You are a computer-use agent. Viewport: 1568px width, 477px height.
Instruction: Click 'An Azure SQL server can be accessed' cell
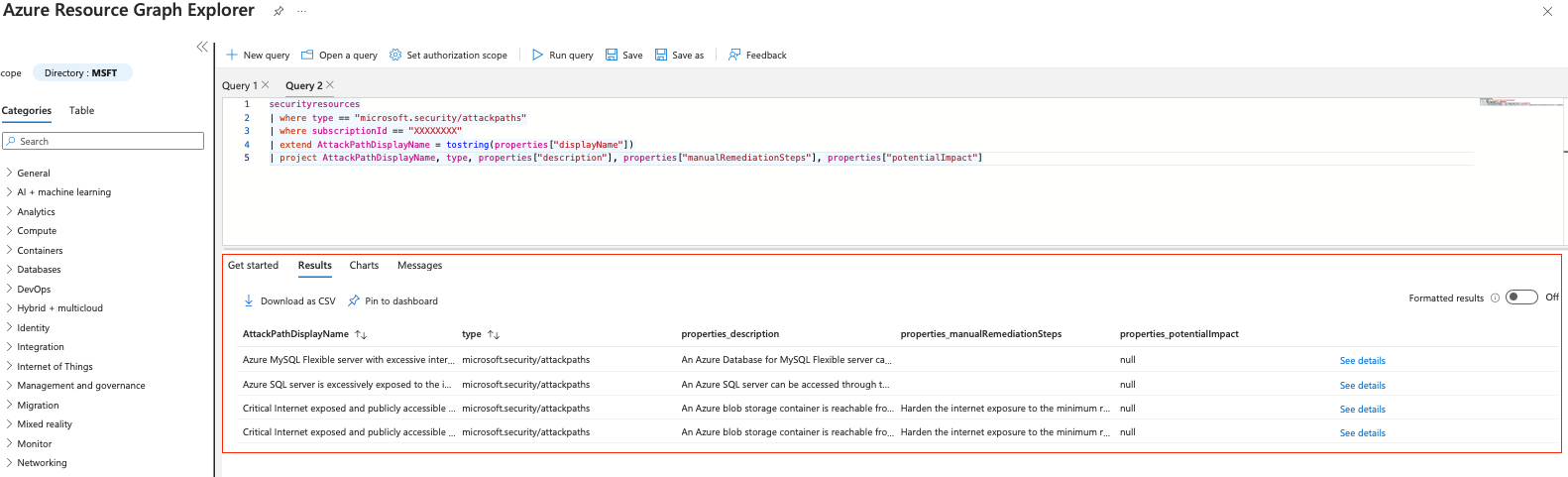tap(785, 385)
